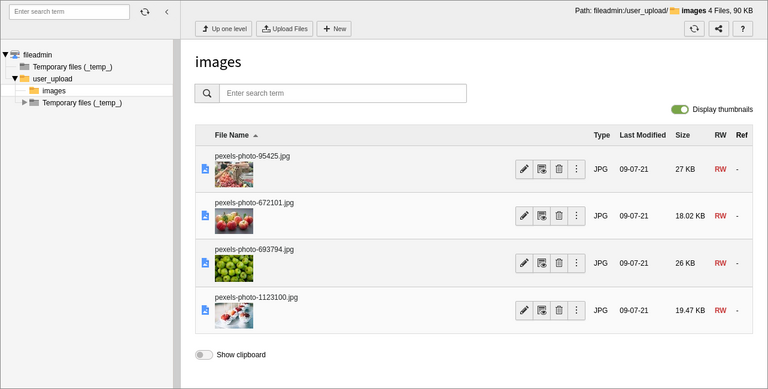This screenshot has width=768, height=389.
Task: Open more options for pexels-photo-95425.jpg
Action: (x=576, y=169)
